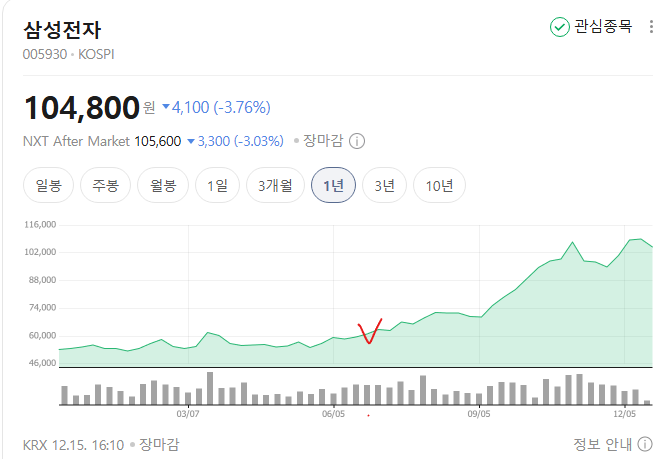The image size is (657, 459).
Task: Click the 장마감 info circle icon
Action: [357, 141]
